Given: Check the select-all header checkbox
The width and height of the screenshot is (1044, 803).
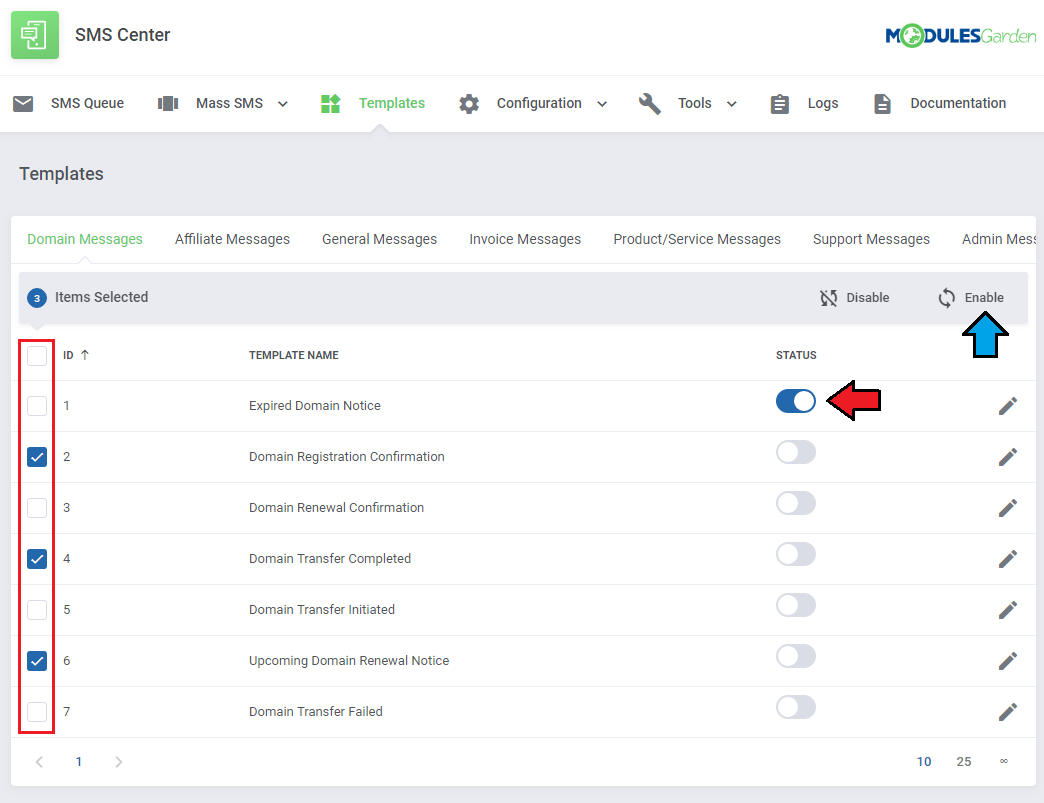Looking at the screenshot, I should pos(37,356).
